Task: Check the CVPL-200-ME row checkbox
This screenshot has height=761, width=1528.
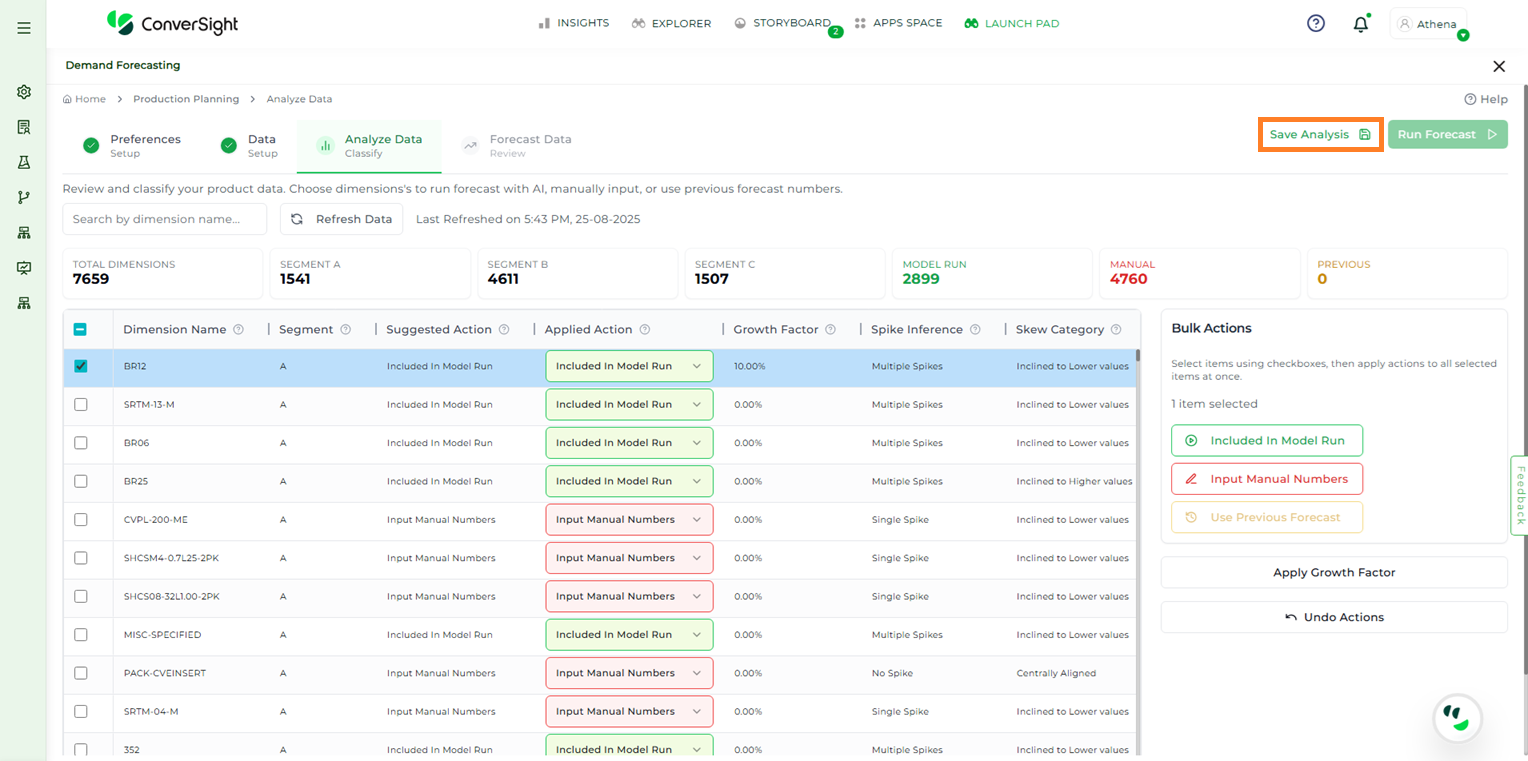Action: click(x=81, y=519)
